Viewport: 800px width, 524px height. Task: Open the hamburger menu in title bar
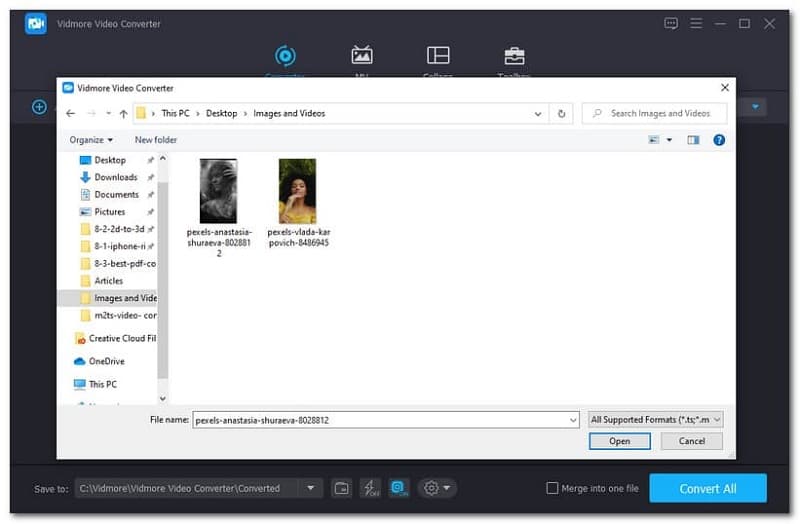click(695, 23)
